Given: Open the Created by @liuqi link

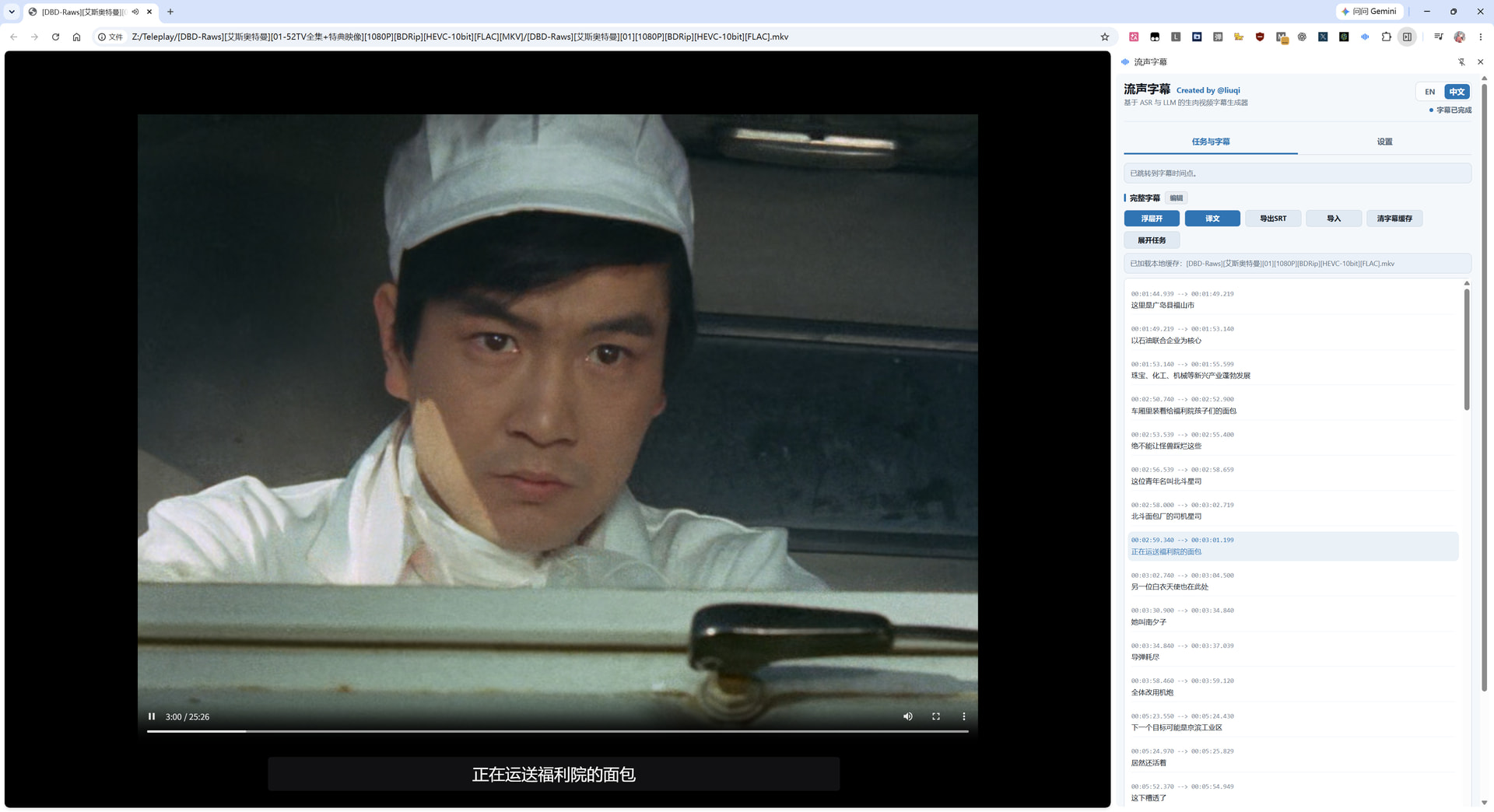Looking at the screenshot, I should pyautogui.click(x=1208, y=90).
